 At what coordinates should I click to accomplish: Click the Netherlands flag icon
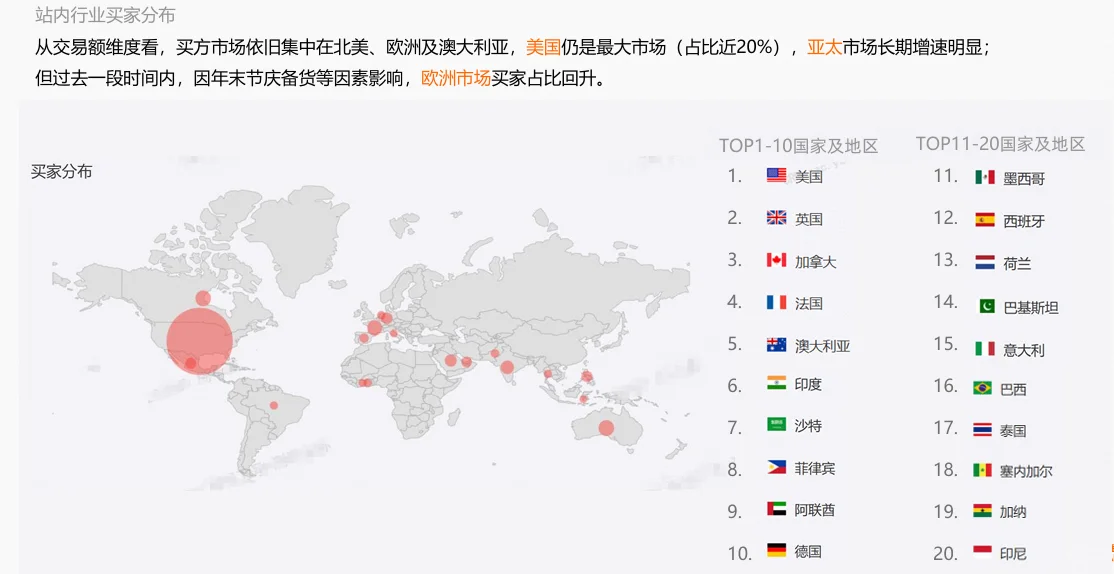coord(985,262)
